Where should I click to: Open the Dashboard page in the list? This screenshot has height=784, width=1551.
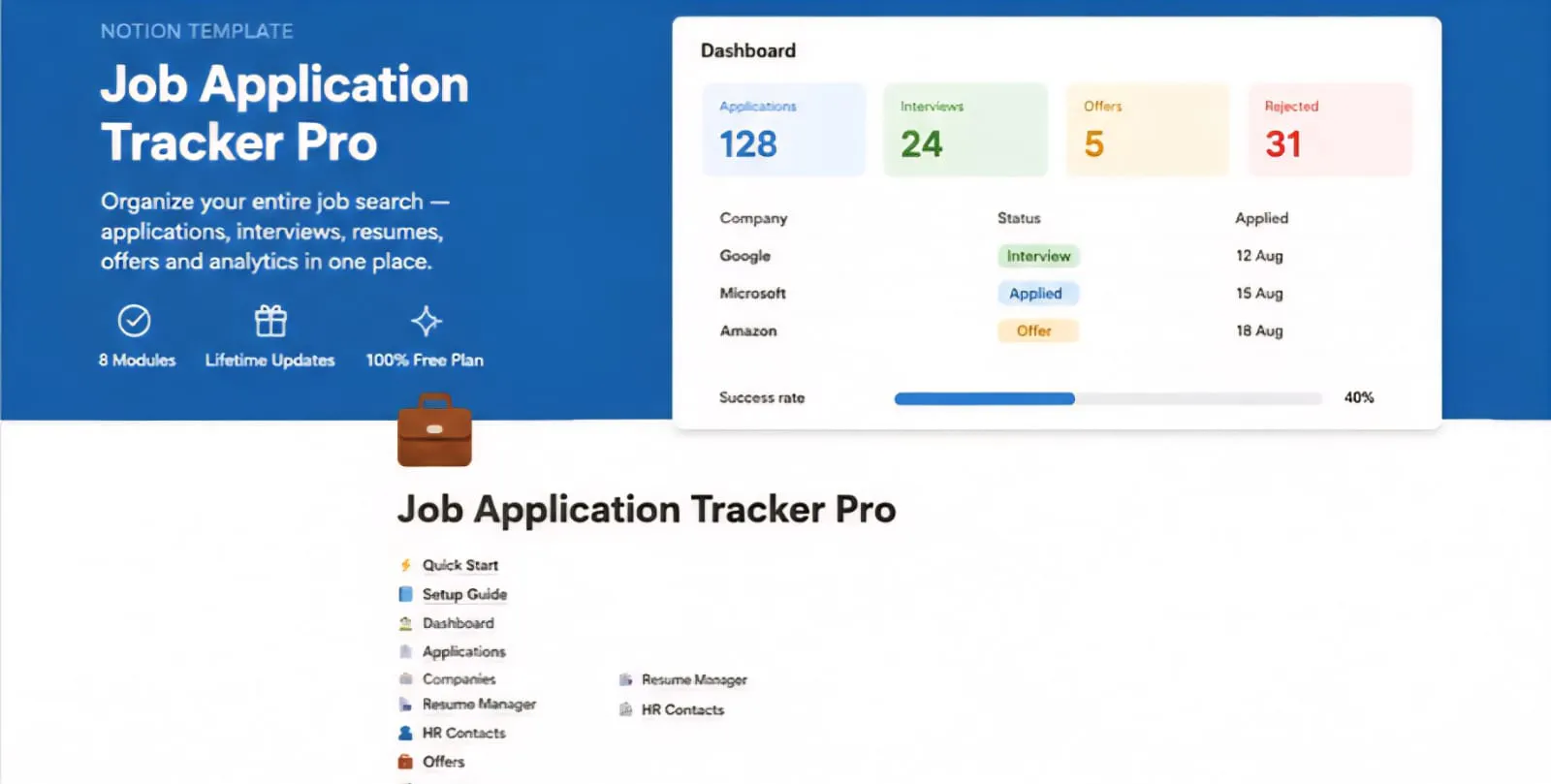tap(459, 623)
